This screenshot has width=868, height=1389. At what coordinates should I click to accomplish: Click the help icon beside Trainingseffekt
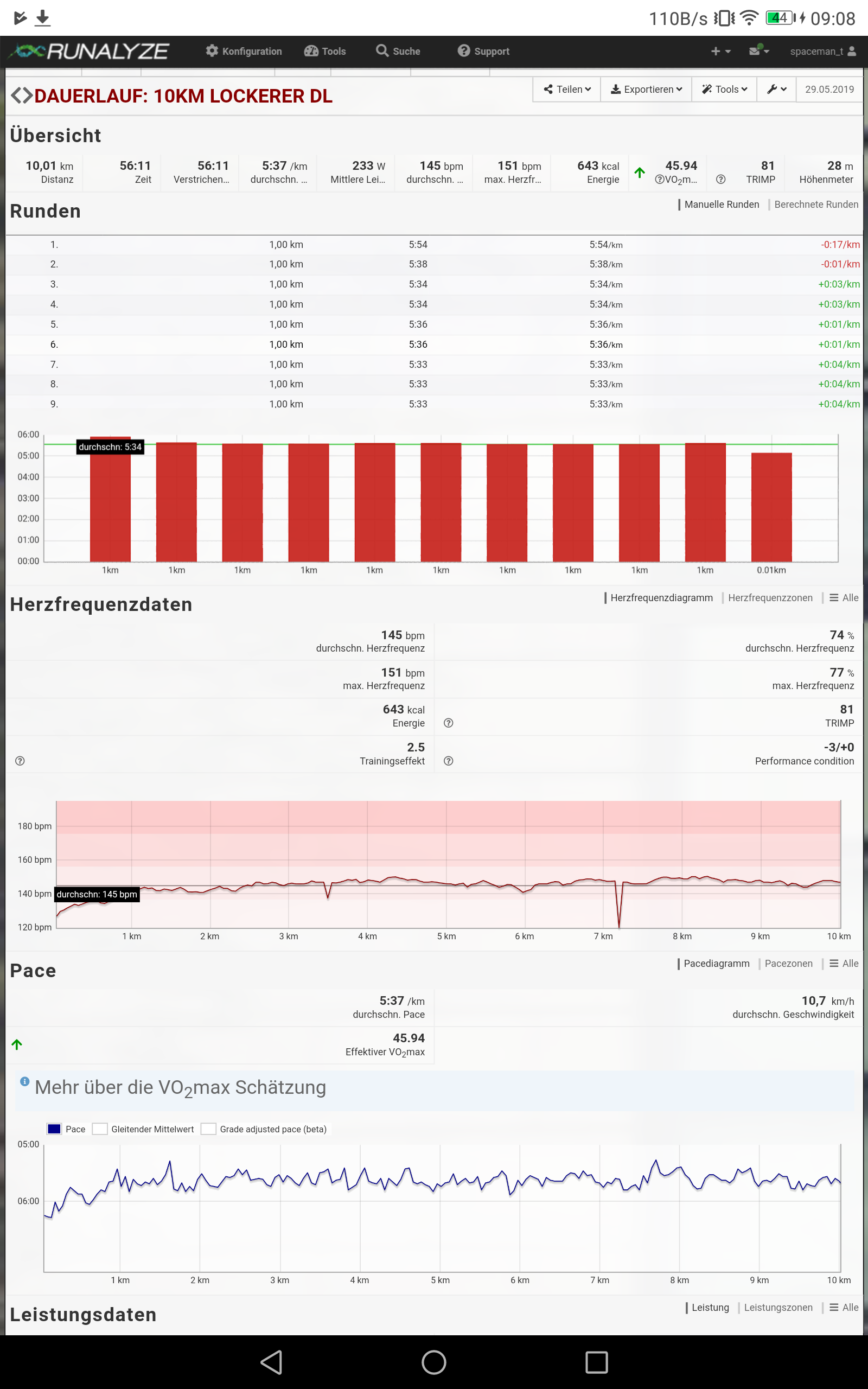tap(20, 761)
